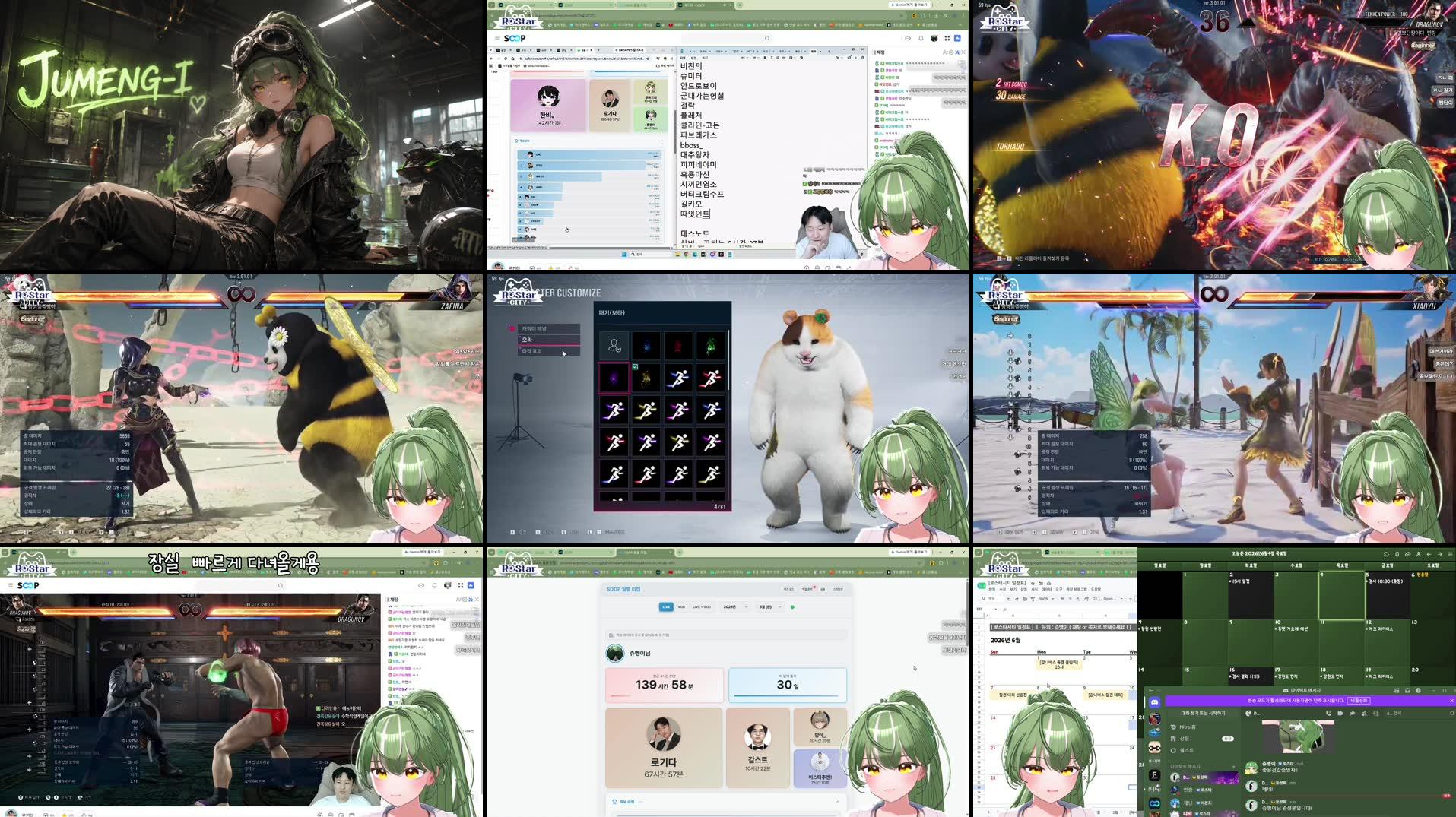Open the name box dropdown in Google Sheets
Viewport: 1456px width, 817px height.
(x=996, y=609)
